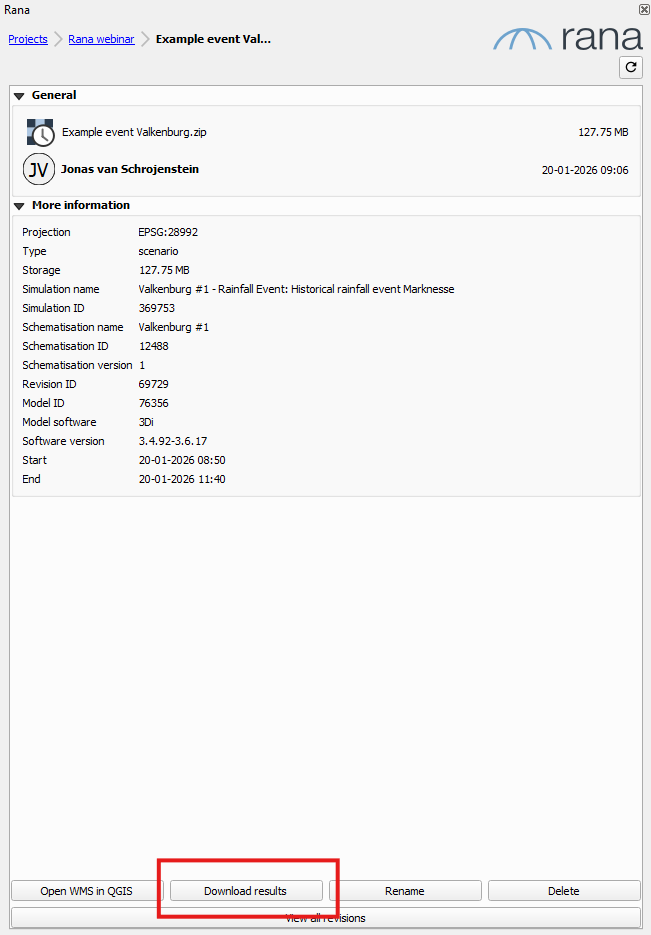Click the Revision ID label
The height and width of the screenshot is (935, 651).
tap(49, 385)
